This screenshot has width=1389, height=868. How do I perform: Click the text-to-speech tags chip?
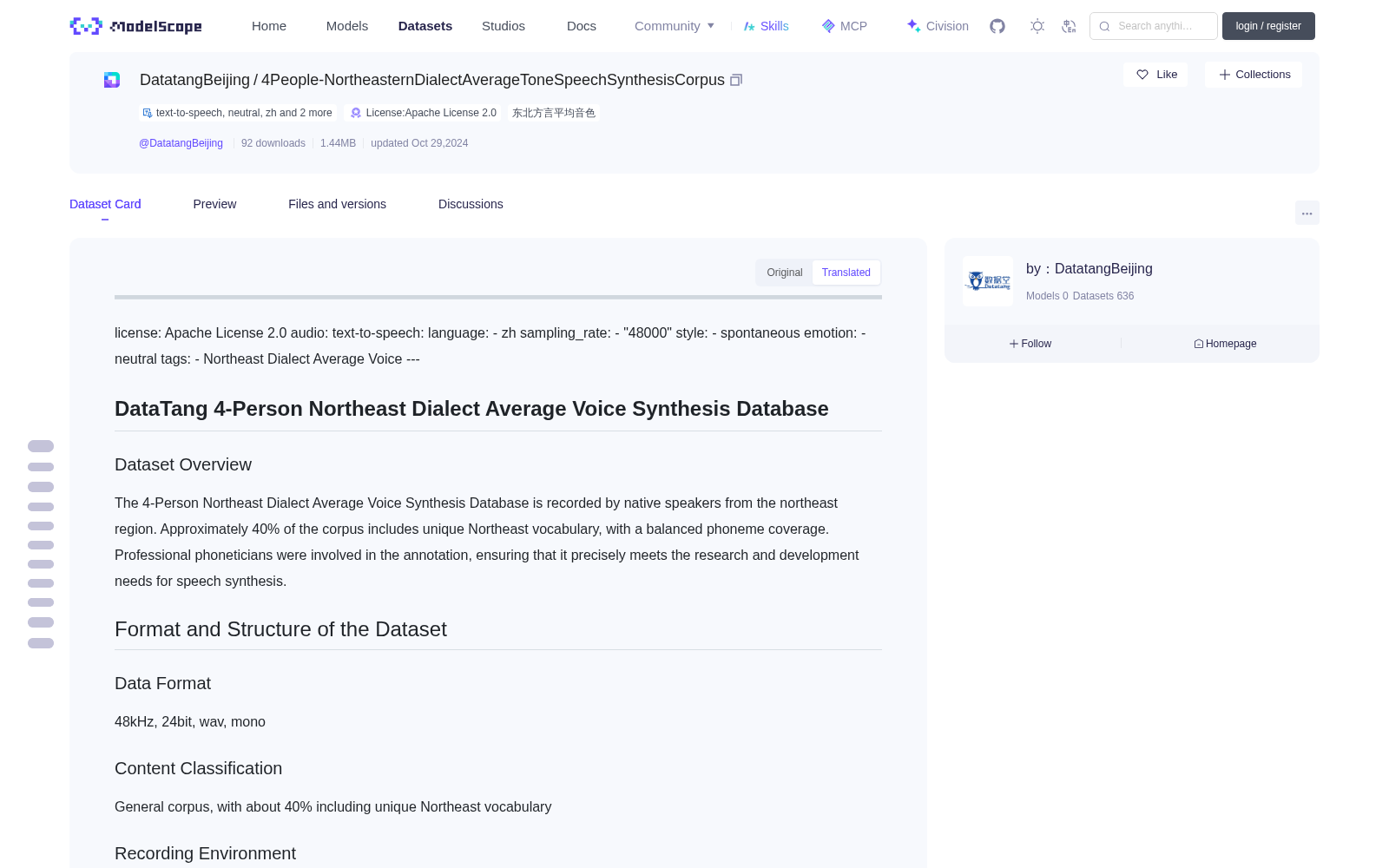click(237, 113)
